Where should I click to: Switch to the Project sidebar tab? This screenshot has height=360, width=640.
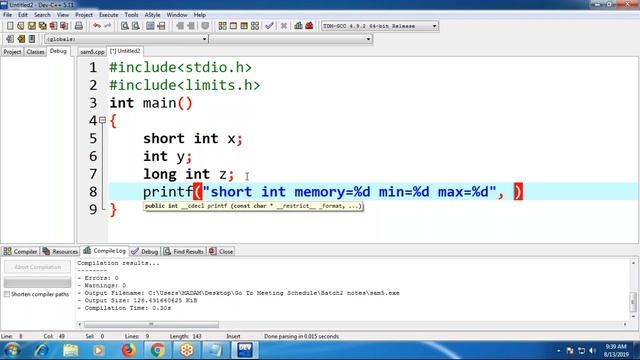(12, 52)
